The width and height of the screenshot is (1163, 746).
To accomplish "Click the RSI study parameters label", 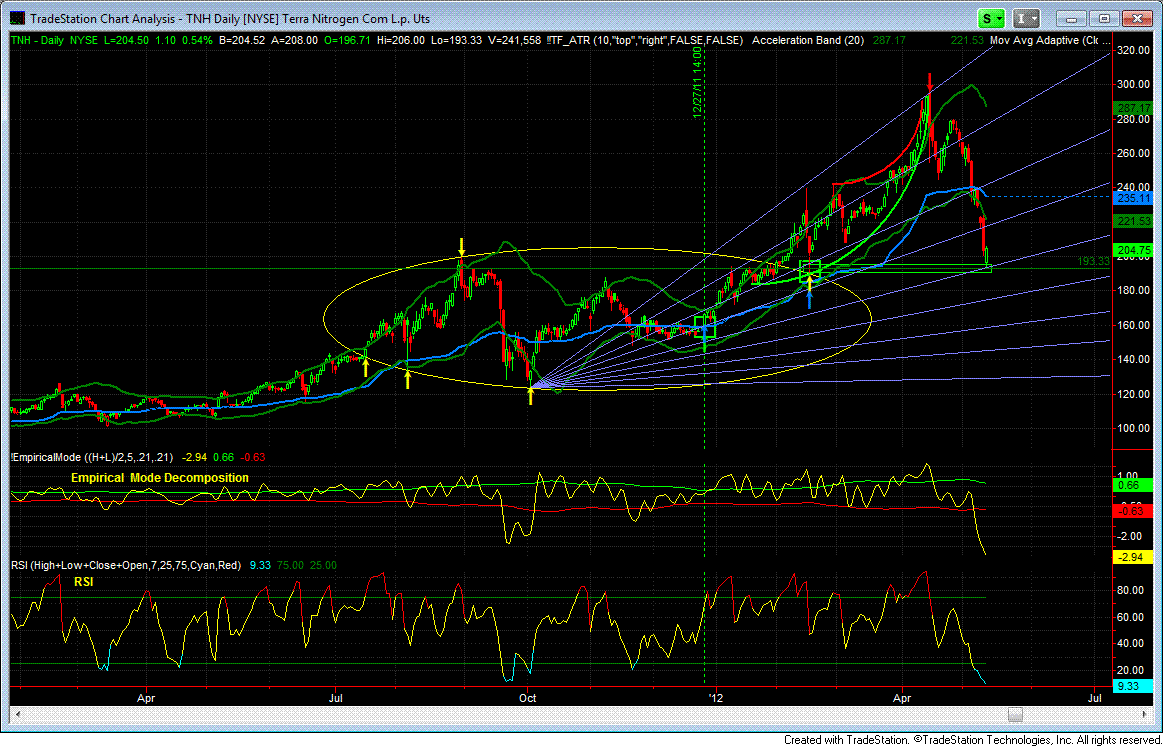I will tap(126, 565).
